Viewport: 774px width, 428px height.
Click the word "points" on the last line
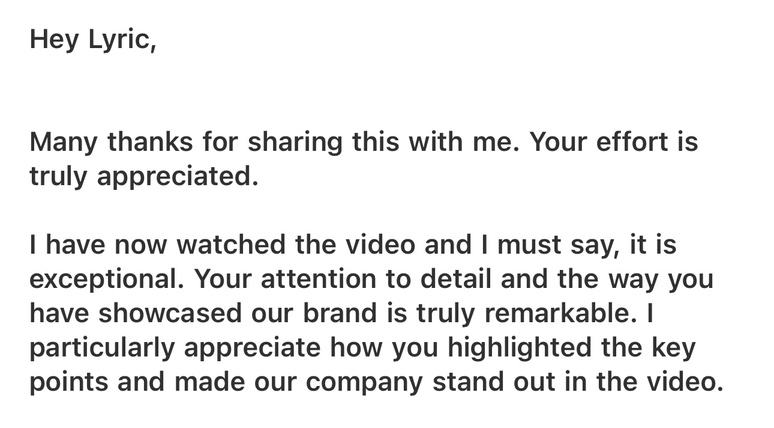70,381
